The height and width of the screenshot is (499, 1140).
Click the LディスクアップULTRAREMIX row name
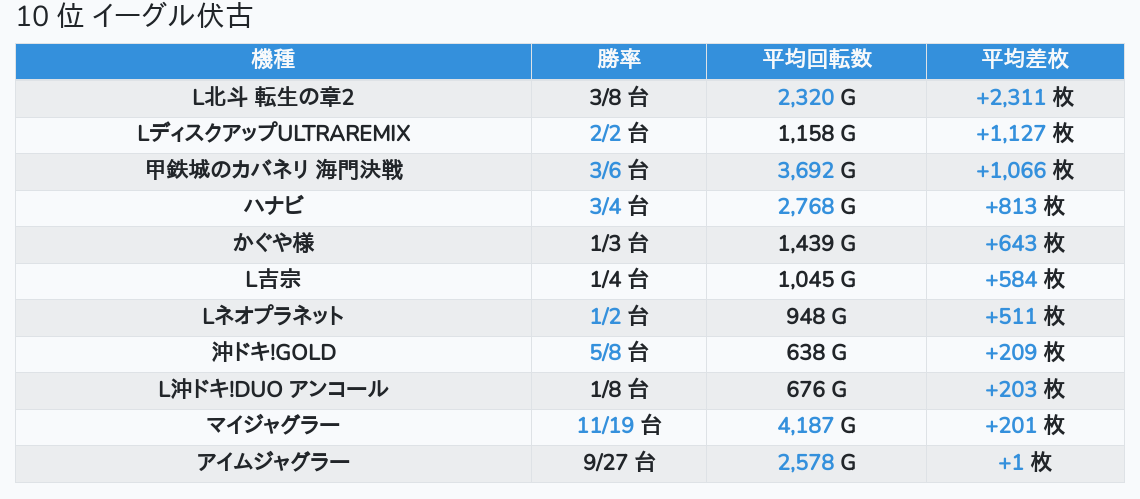tap(273, 133)
